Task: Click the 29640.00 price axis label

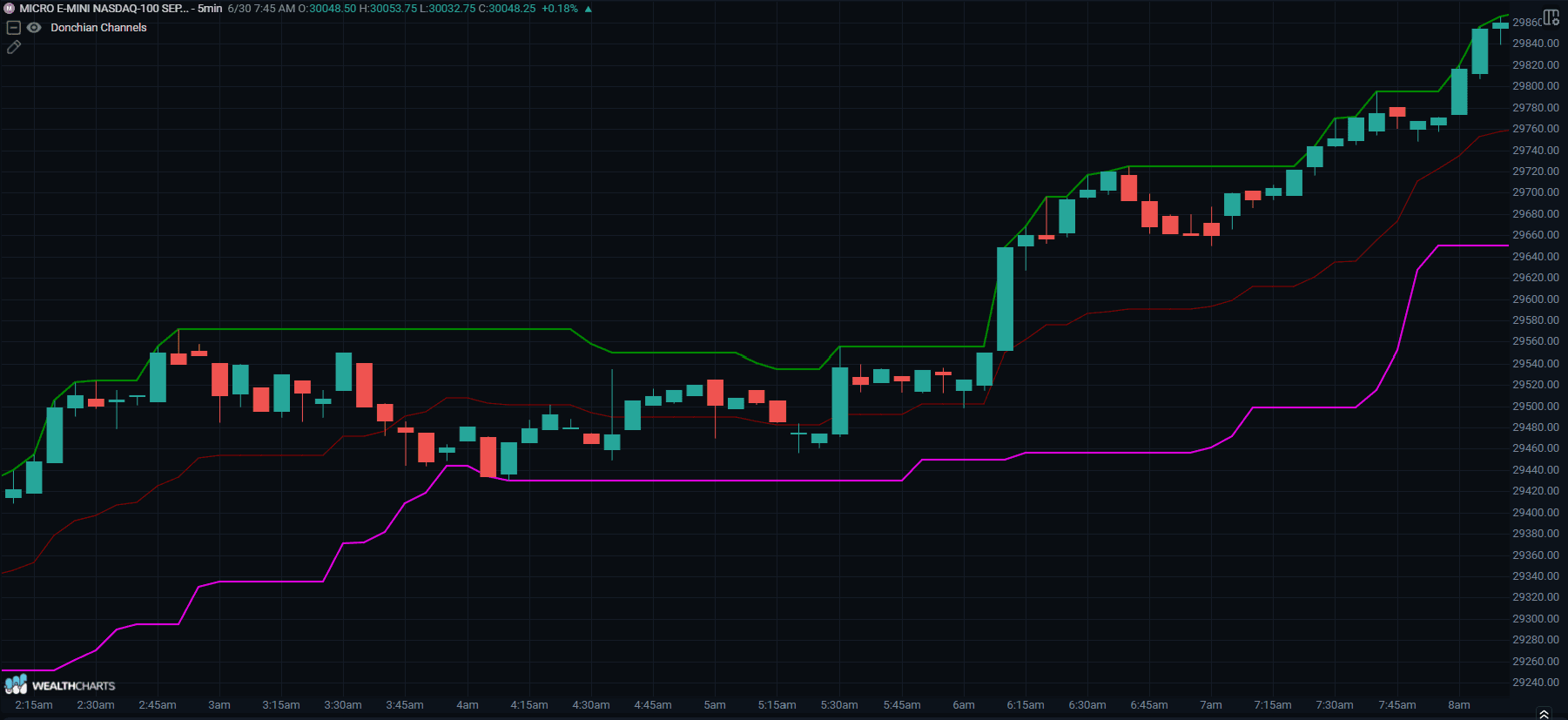Action: [1536, 257]
